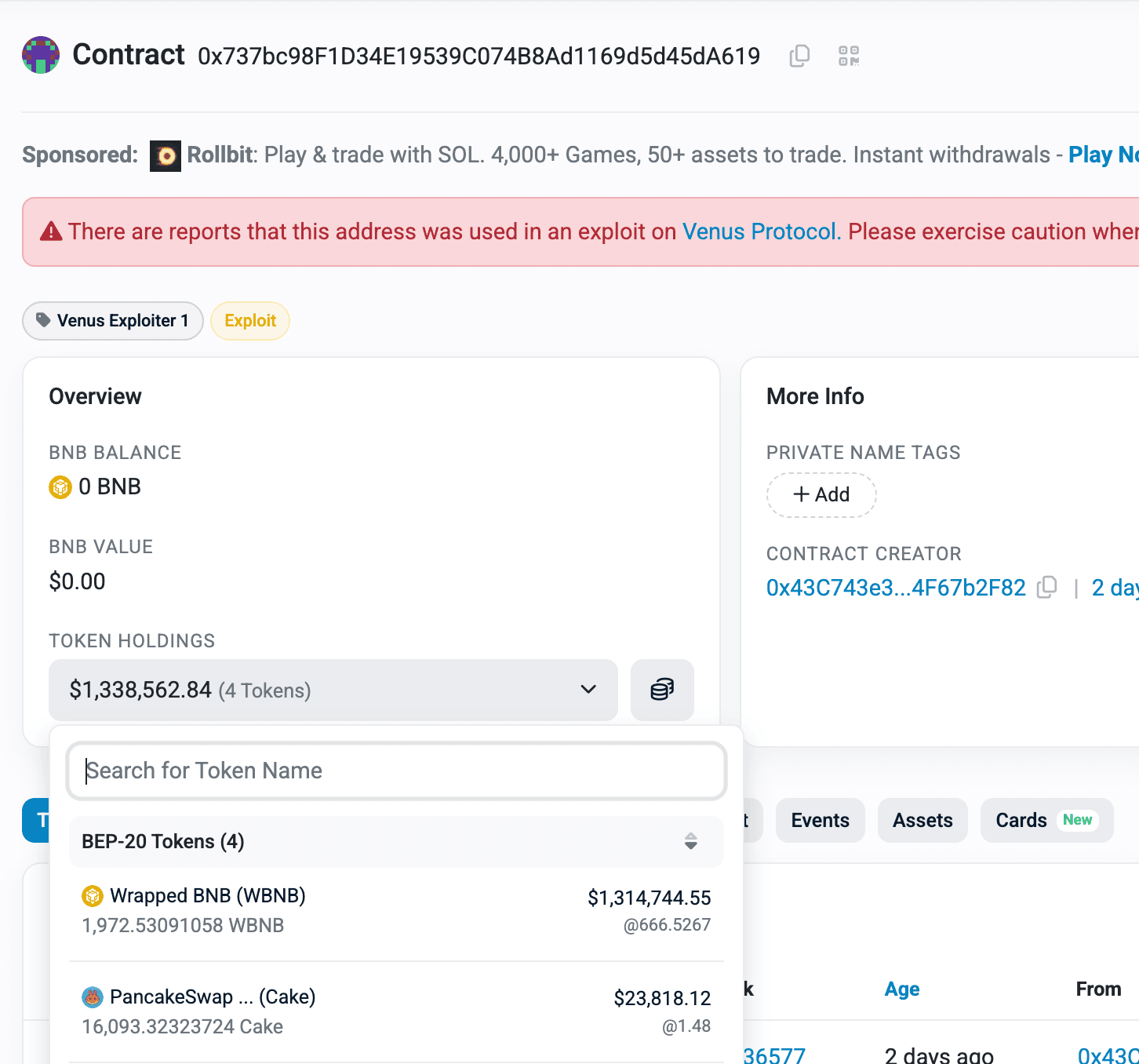The image size is (1139, 1064).
Task: Click the Exploit label badge
Action: click(x=250, y=321)
